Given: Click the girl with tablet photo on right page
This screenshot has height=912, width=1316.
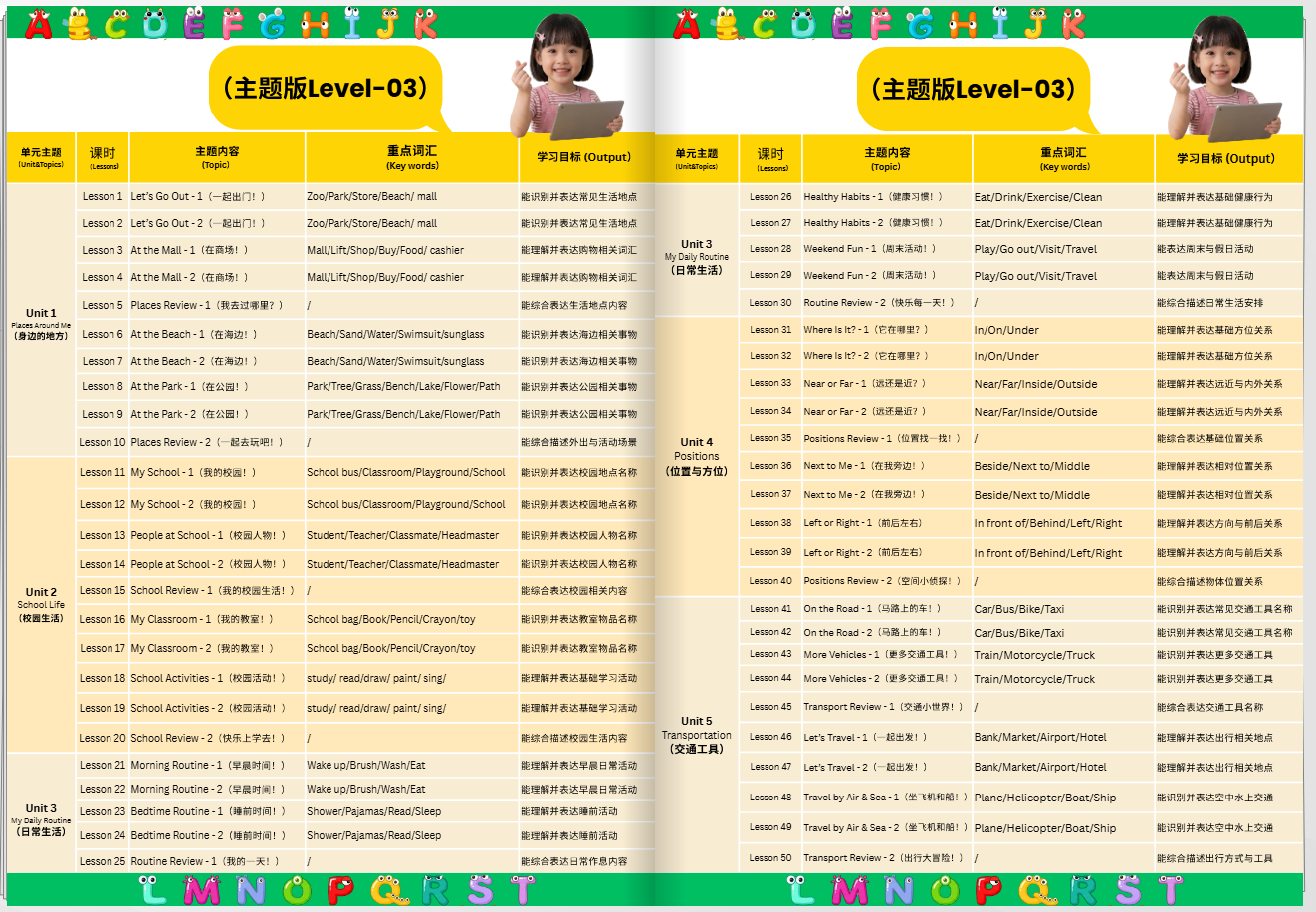Looking at the screenshot, I should (x=1222, y=78).
